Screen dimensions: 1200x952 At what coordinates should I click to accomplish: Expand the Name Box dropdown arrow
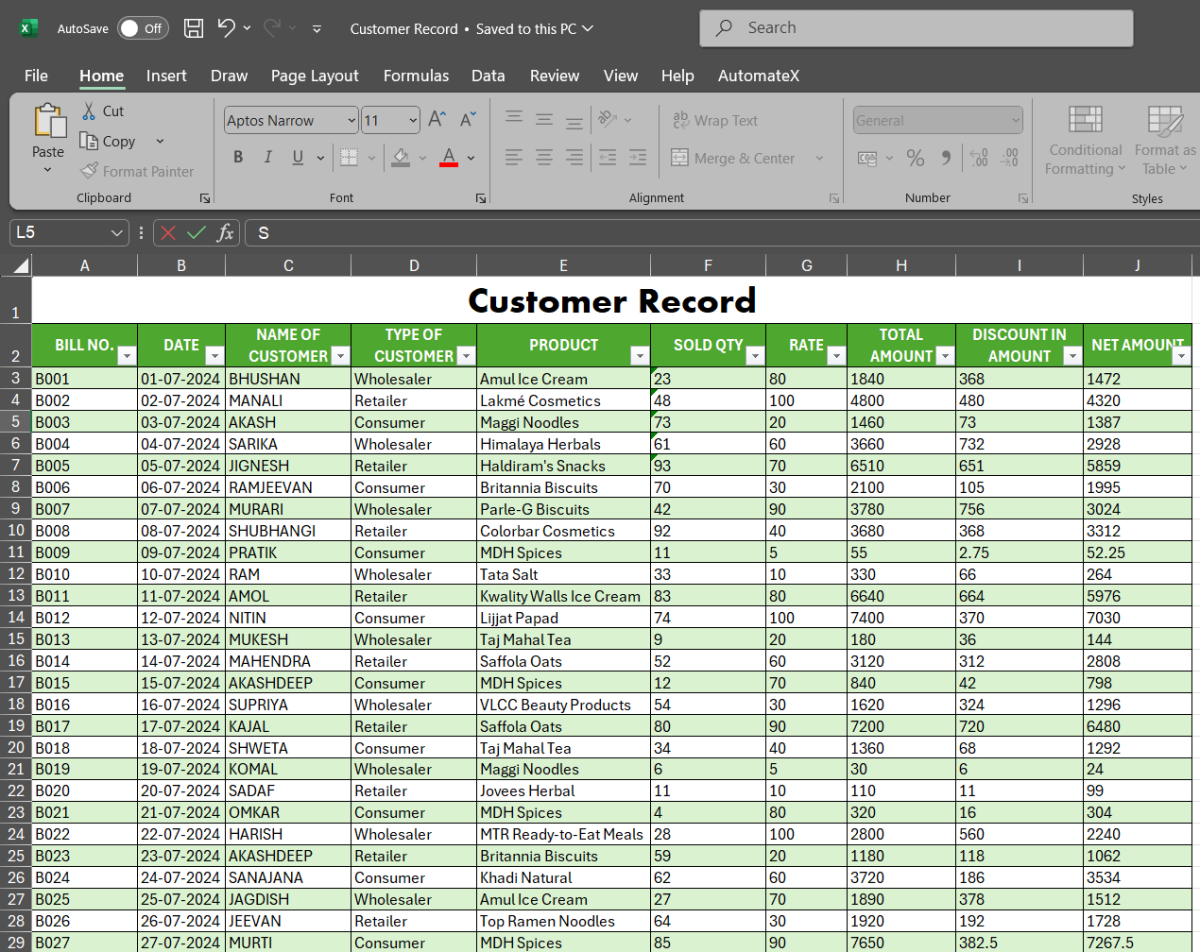(118, 233)
